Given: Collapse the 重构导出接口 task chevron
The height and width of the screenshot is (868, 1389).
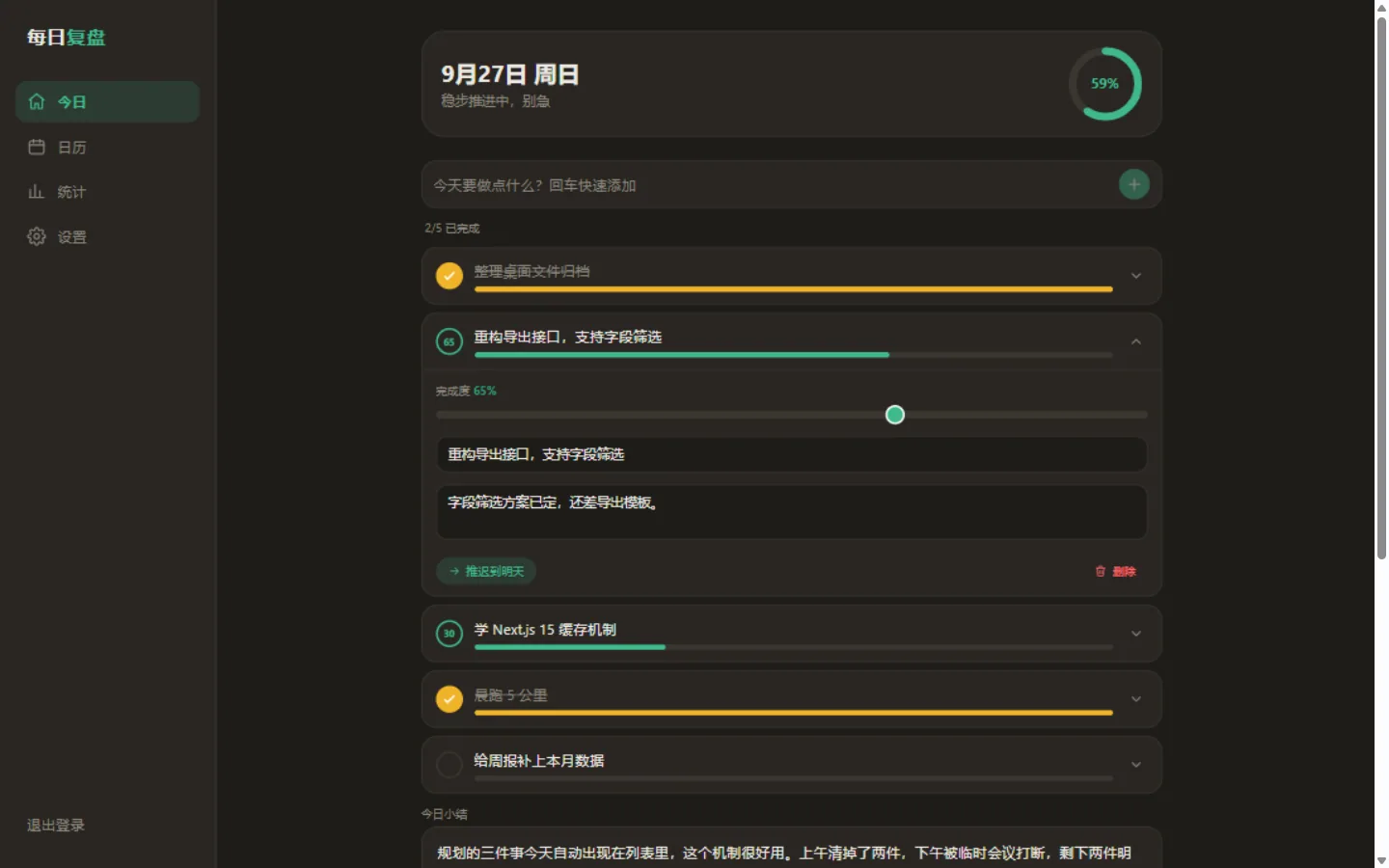Looking at the screenshot, I should [x=1136, y=341].
